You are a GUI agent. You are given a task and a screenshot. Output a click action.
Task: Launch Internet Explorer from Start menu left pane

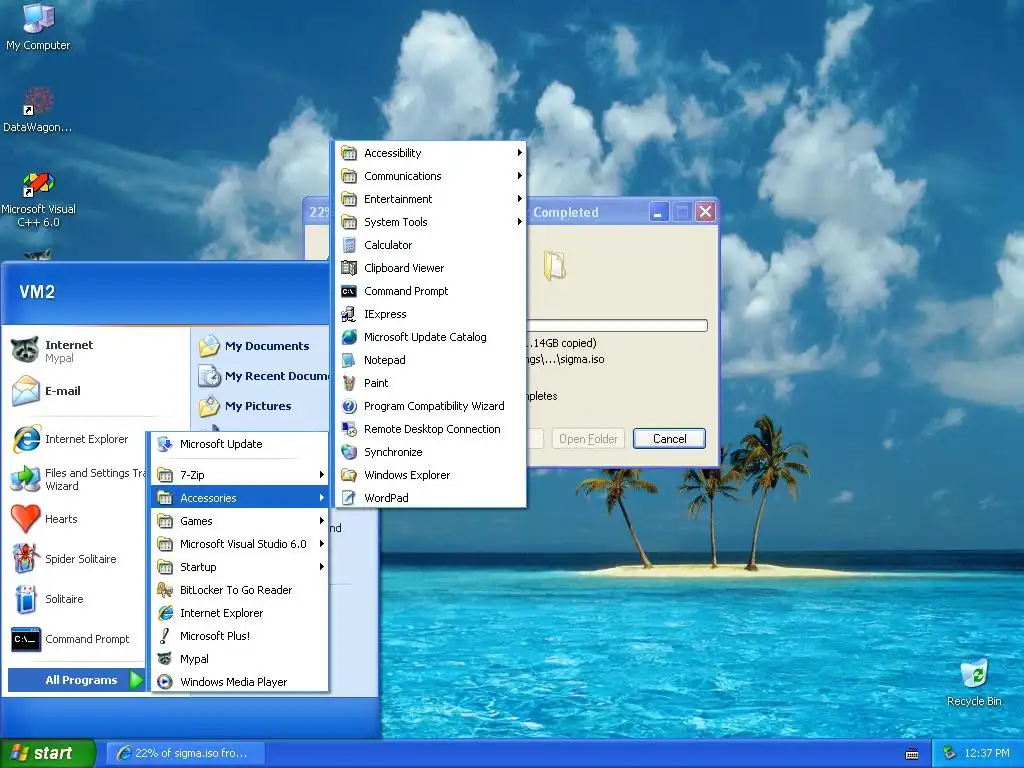pyautogui.click(x=76, y=439)
